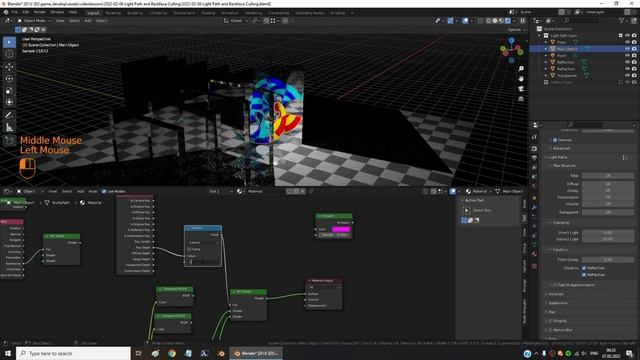
Task: Expand the Subdivision panel
Action: pyautogui.click(x=558, y=303)
